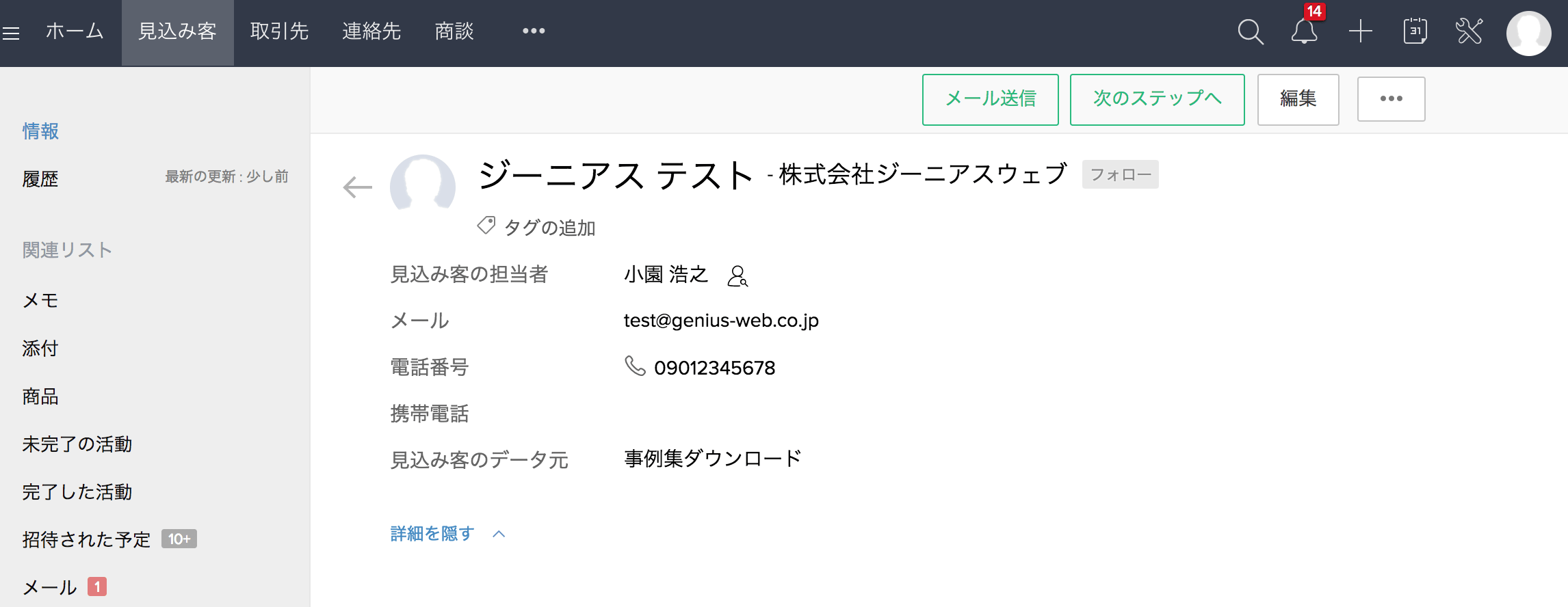Jump to 添付 related list
Screen dimensions: 1568x607
point(40,348)
